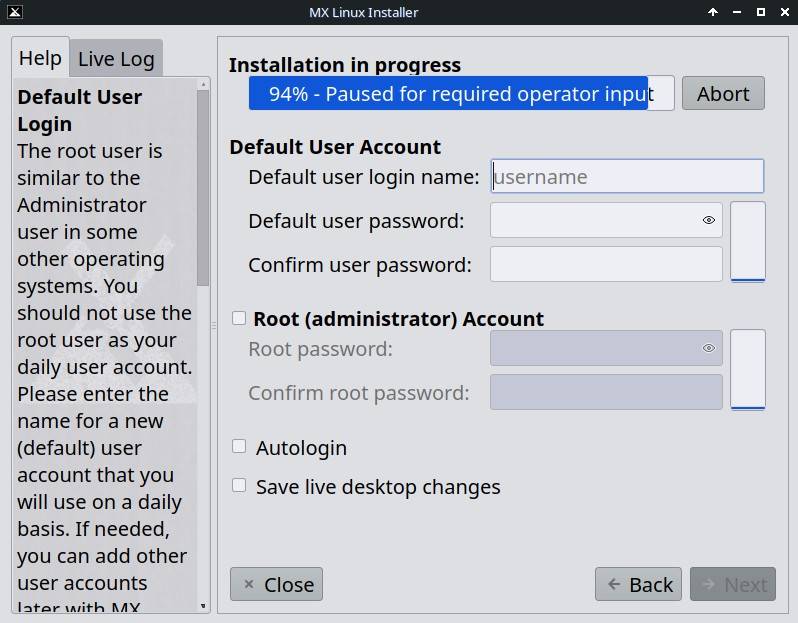Click the keep-above arrow icon in title bar
Image resolution: width=798 pixels, height=623 pixels.
[713, 12]
